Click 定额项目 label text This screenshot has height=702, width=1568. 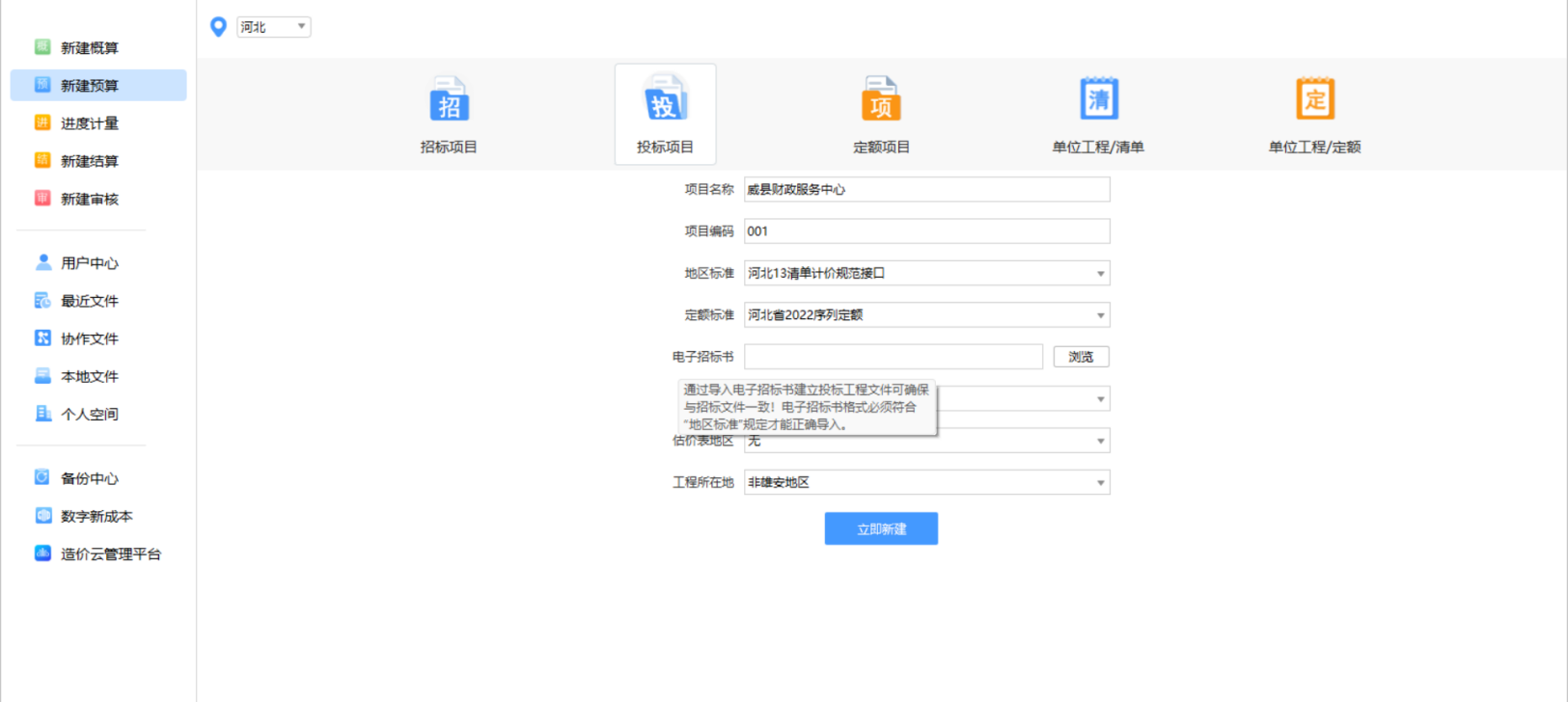881,147
